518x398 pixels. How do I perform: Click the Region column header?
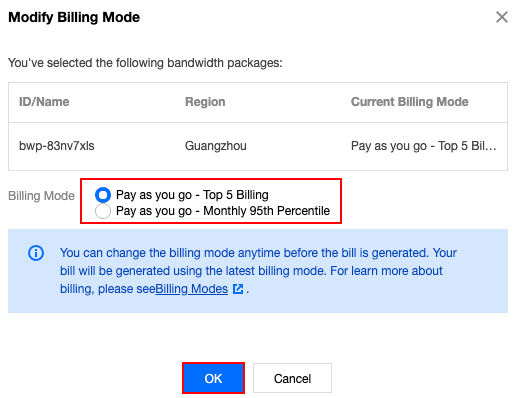coord(205,102)
